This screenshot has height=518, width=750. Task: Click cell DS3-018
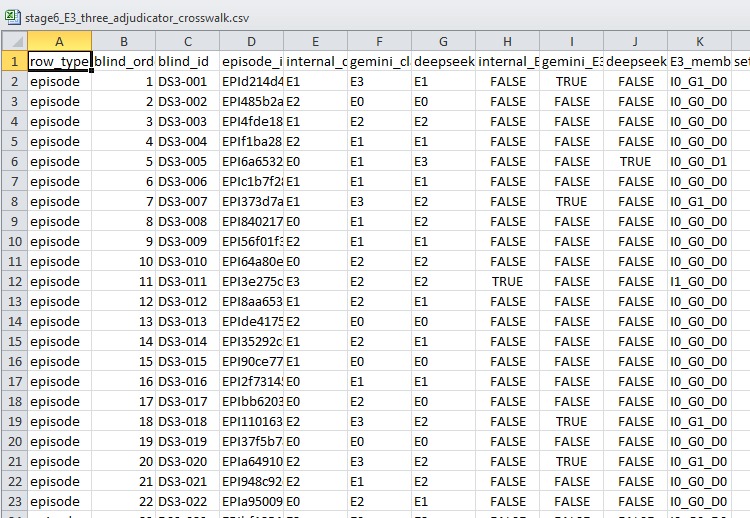coord(188,421)
